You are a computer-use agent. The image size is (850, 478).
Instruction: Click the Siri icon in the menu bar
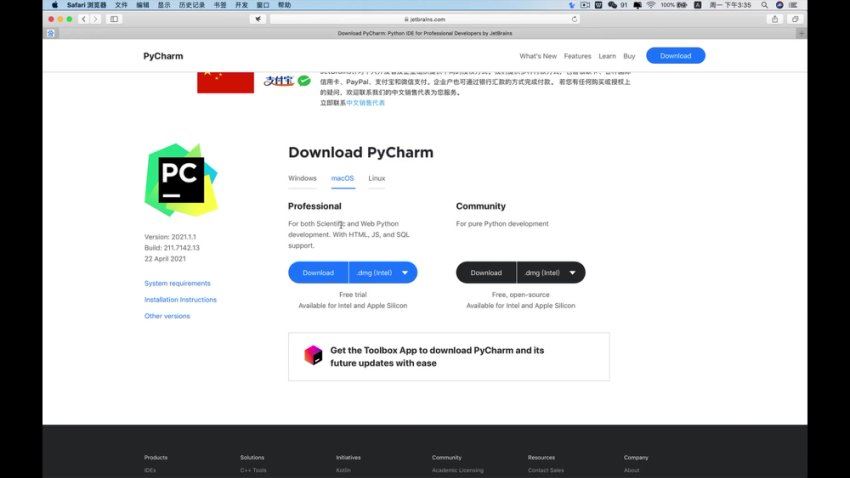[780, 5]
